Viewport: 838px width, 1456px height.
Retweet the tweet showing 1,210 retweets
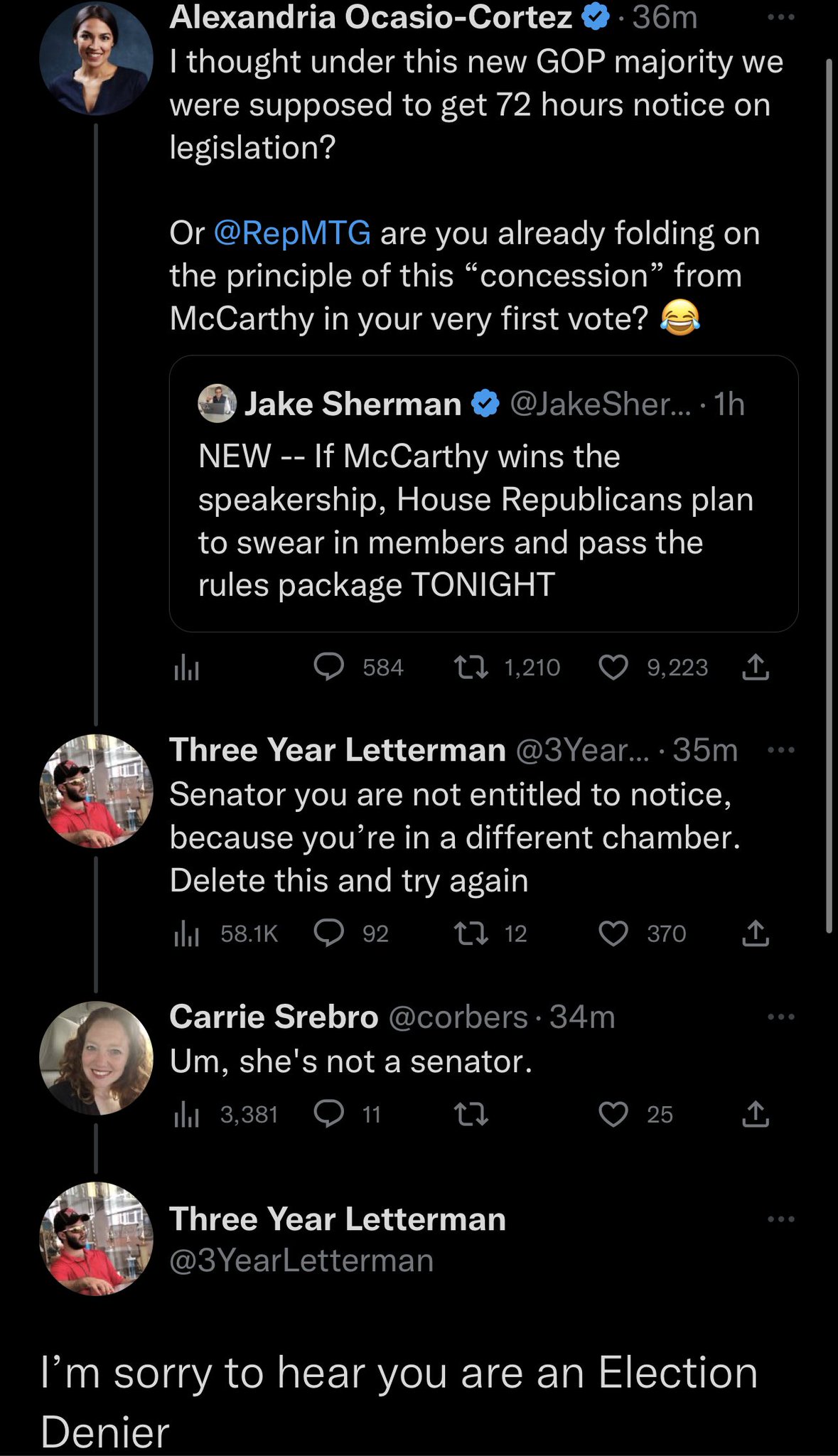(471, 668)
